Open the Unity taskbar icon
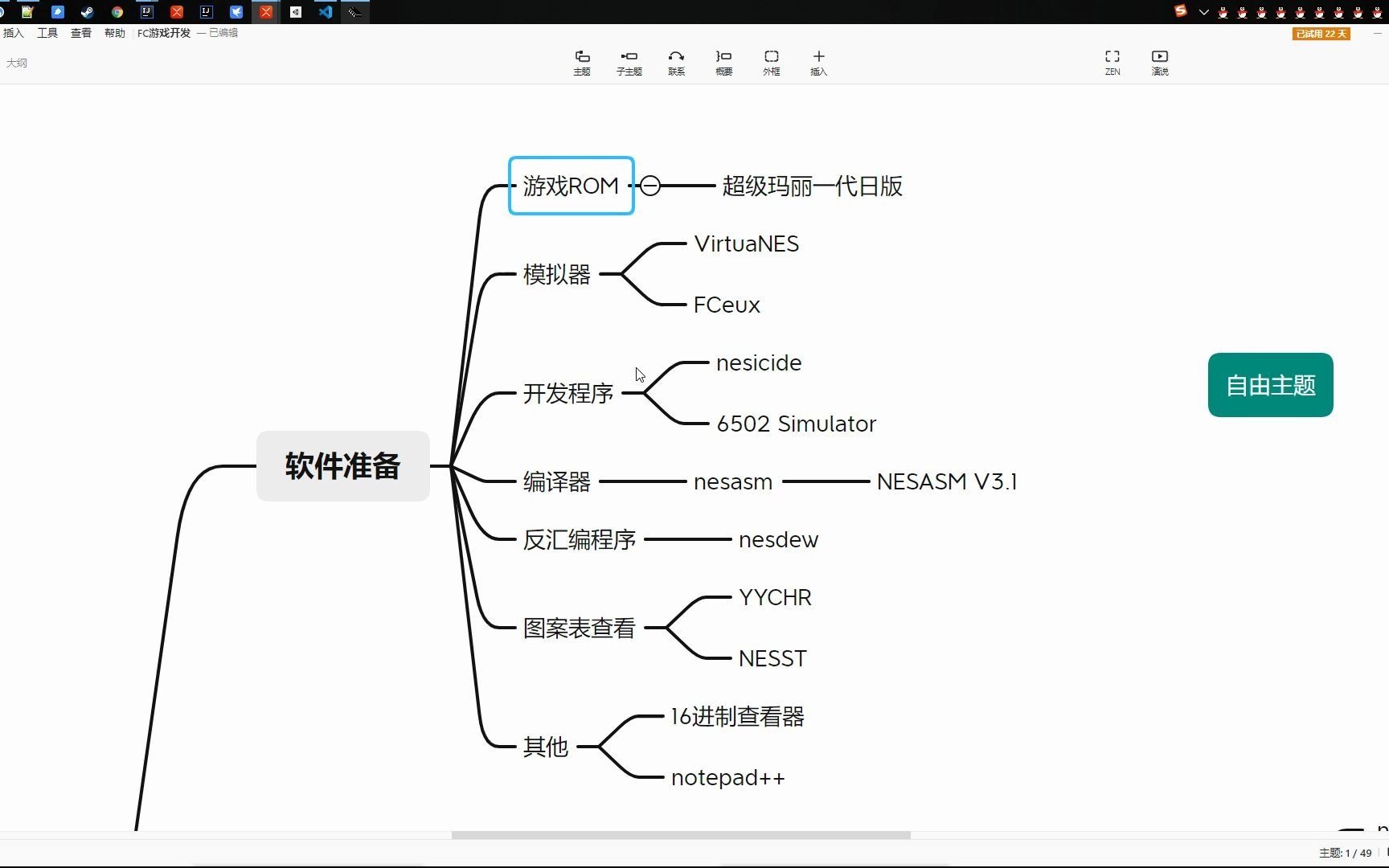 coord(296,12)
